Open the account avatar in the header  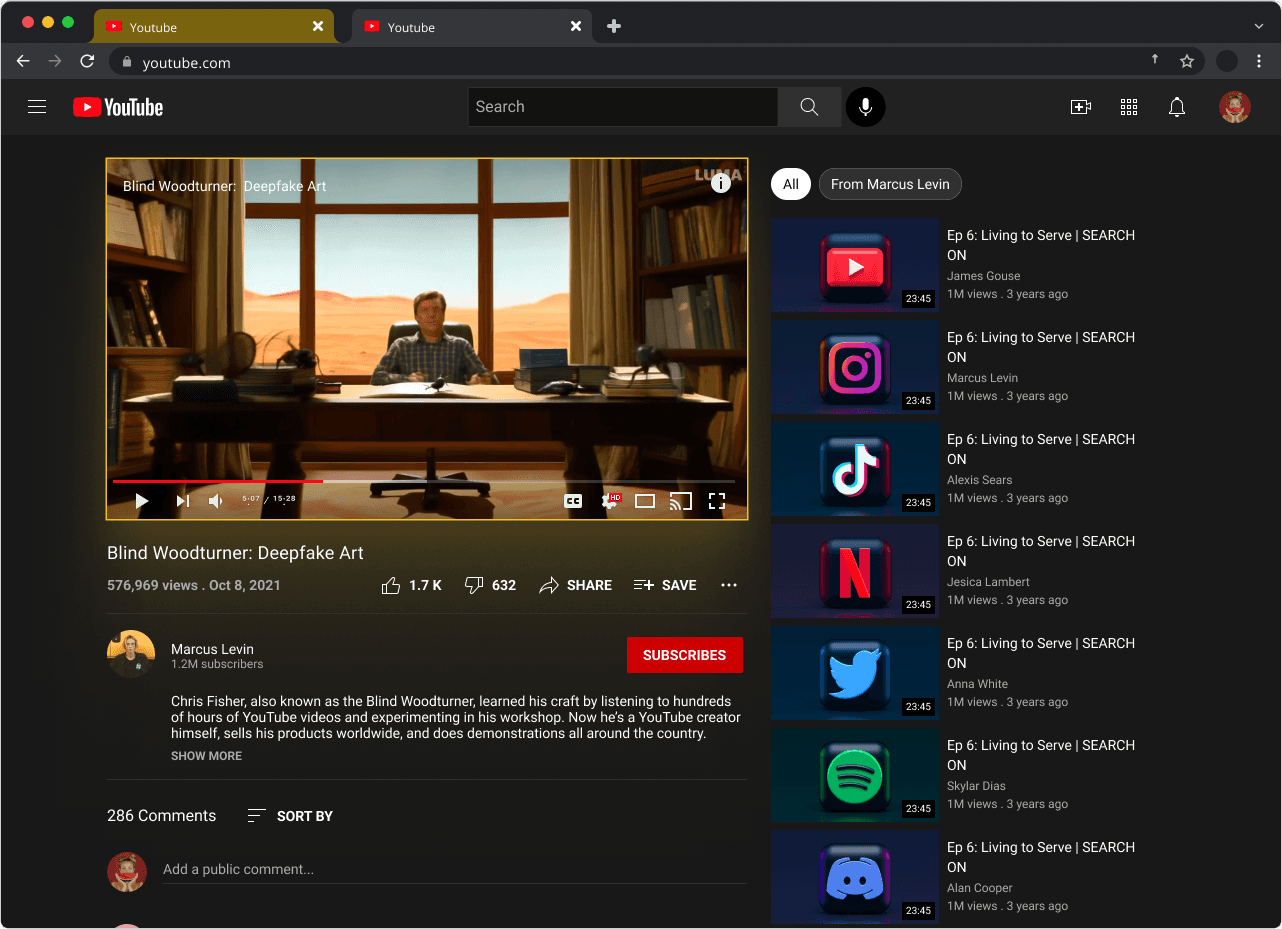1235,107
